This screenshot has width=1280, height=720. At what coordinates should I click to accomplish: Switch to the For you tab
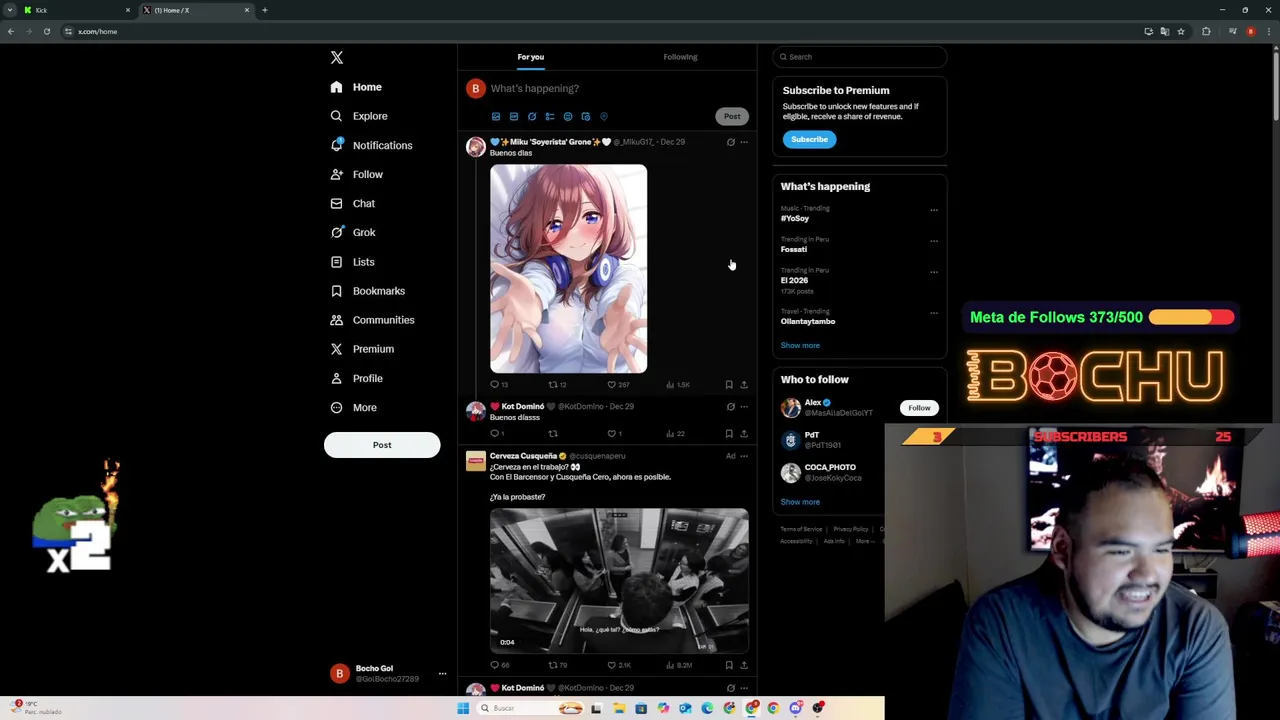tap(531, 57)
